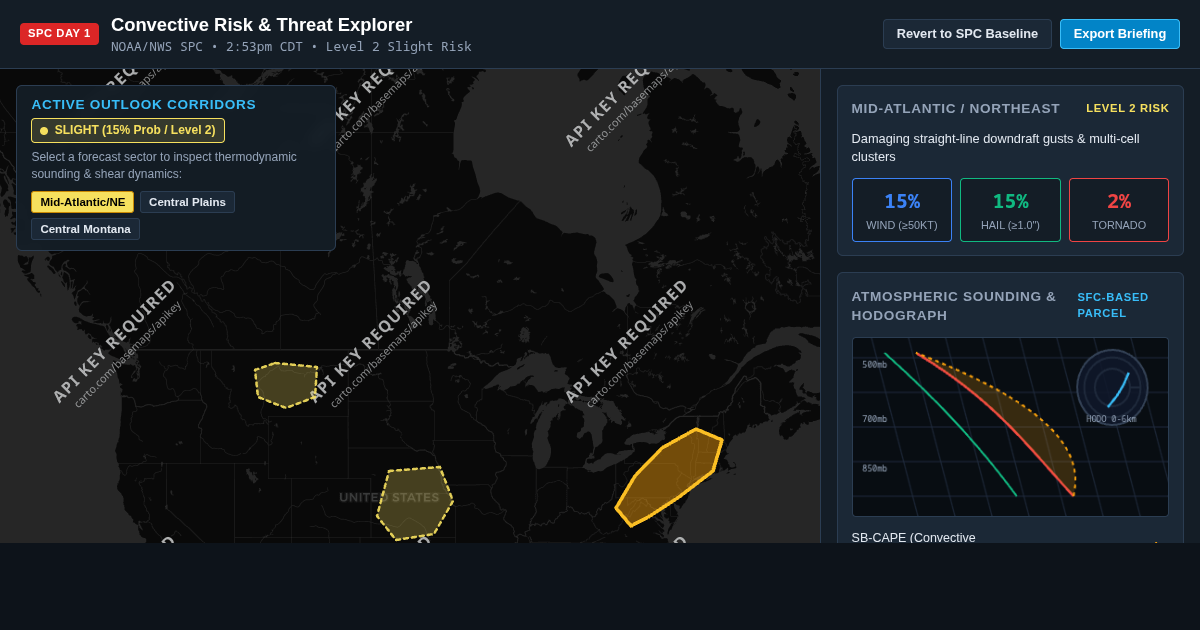Switch to Central Plains sector
This screenshot has height=630, width=1200.
[x=187, y=202]
